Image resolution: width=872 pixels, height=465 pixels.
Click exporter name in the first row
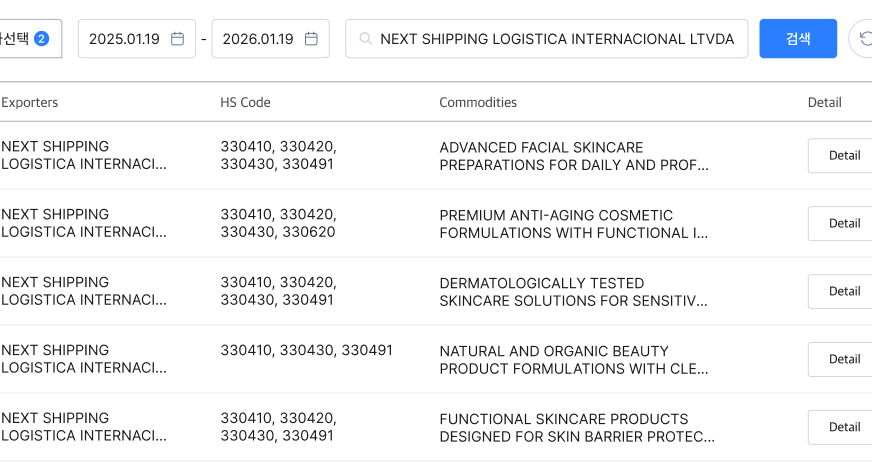pos(84,156)
